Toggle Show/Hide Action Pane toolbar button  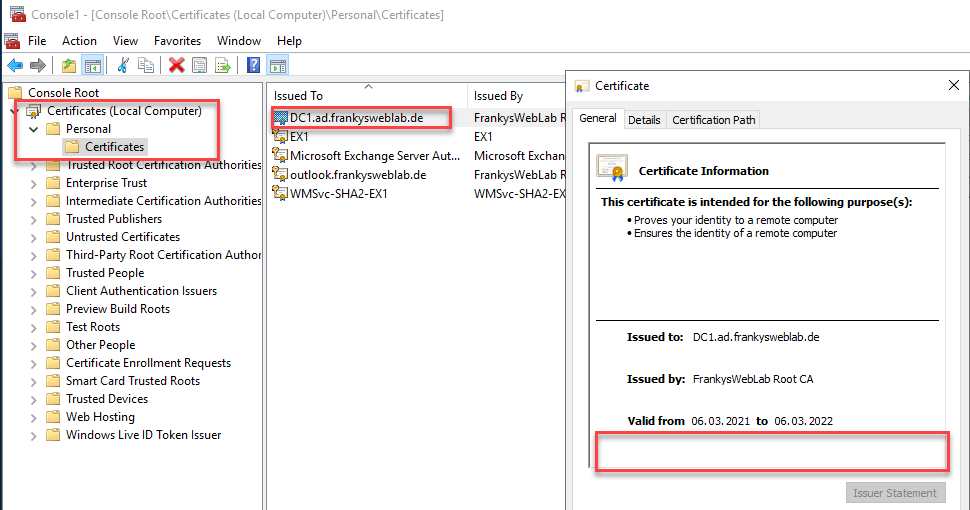click(278, 65)
